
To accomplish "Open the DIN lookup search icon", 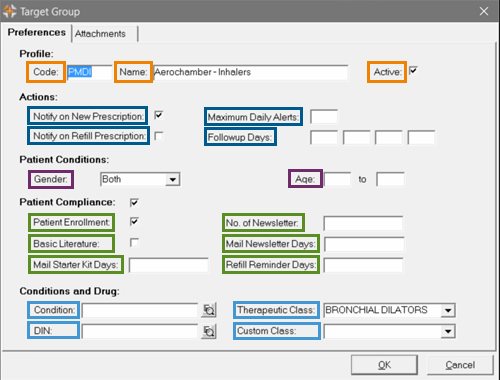I will pos(209,331).
